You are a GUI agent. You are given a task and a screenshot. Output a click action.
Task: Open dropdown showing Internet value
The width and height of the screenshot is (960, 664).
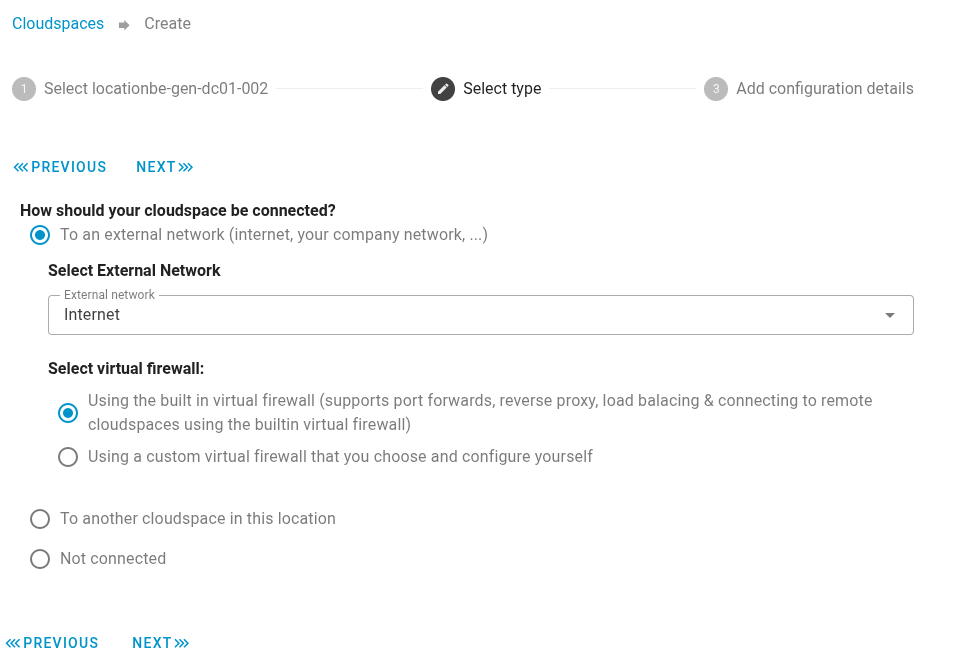tap(481, 314)
